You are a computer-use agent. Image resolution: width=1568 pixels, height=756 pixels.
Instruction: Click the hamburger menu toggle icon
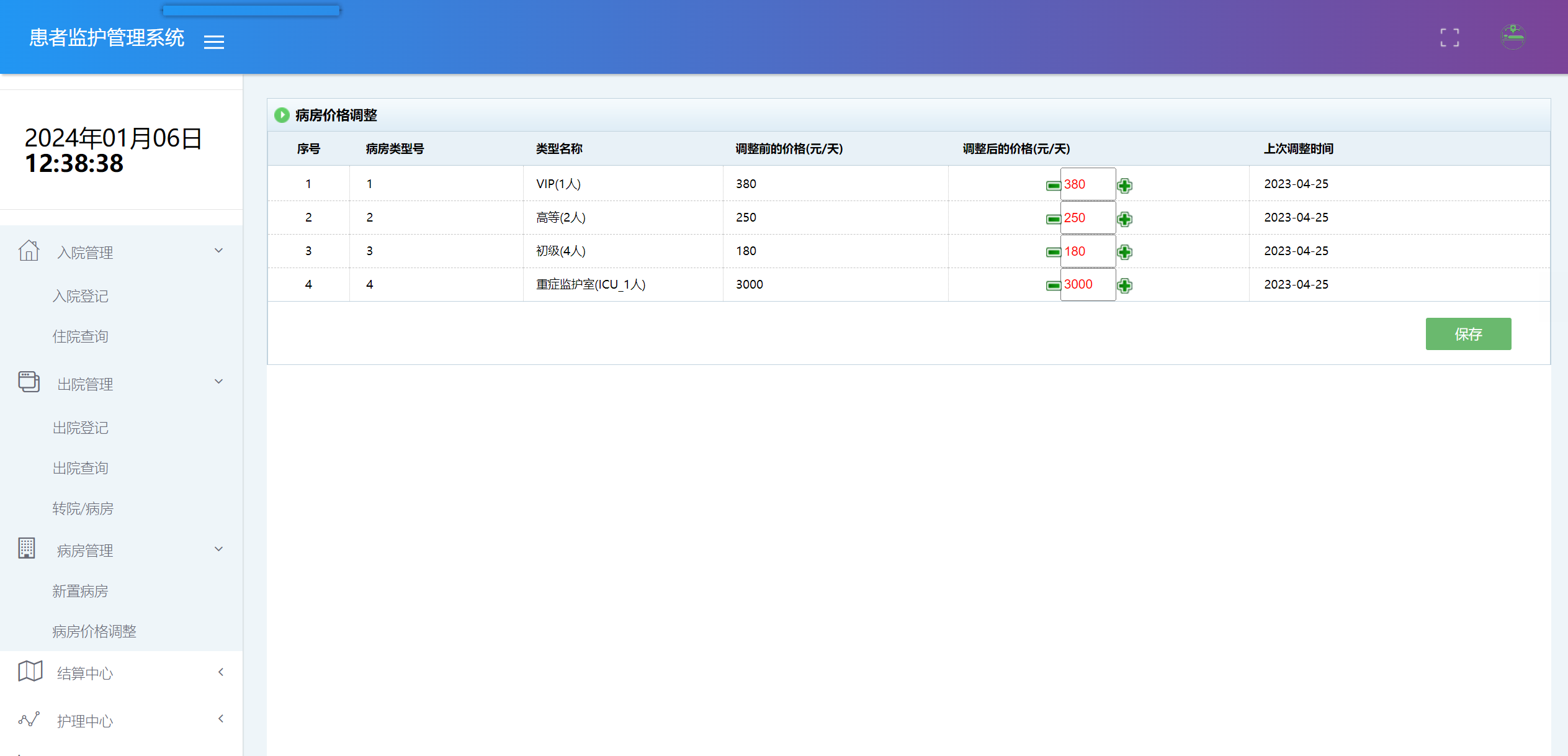(214, 42)
